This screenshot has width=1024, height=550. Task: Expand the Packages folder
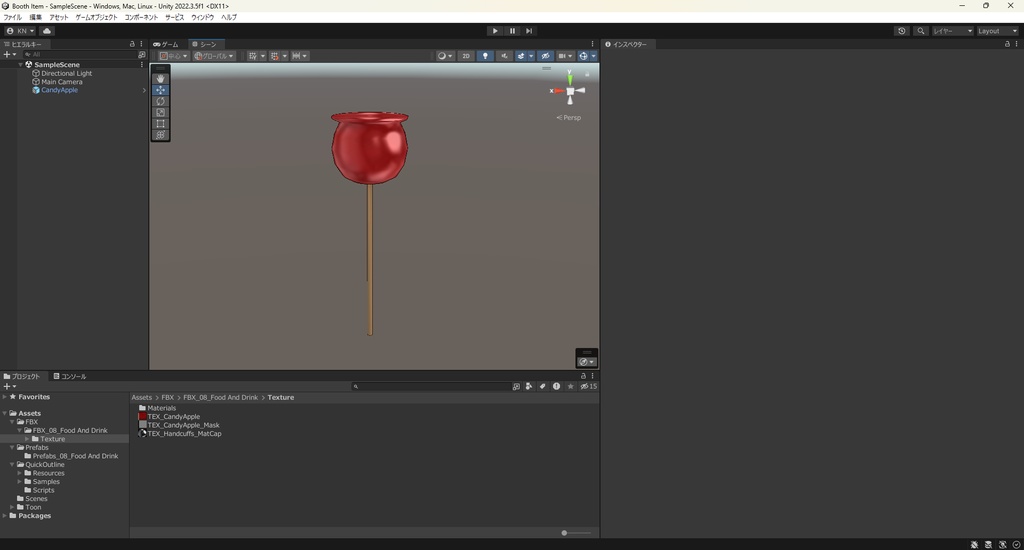tap(5, 515)
